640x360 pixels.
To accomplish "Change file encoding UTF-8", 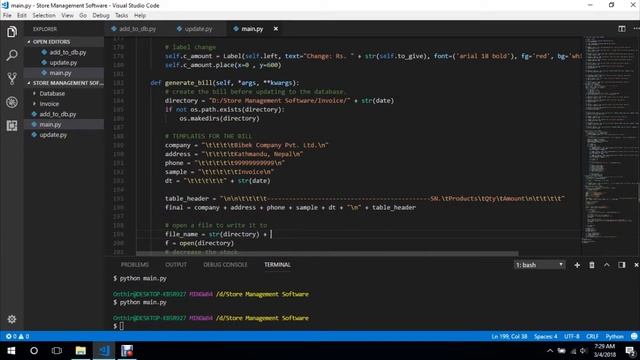I will click(x=571, y=336).
